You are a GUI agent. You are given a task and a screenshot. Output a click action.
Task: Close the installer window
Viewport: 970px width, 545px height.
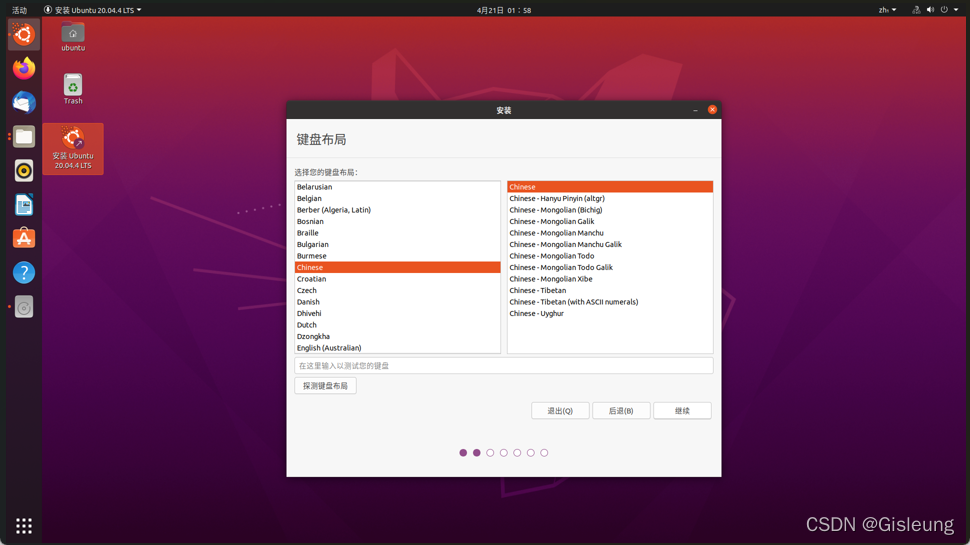(x=712, y=109)
